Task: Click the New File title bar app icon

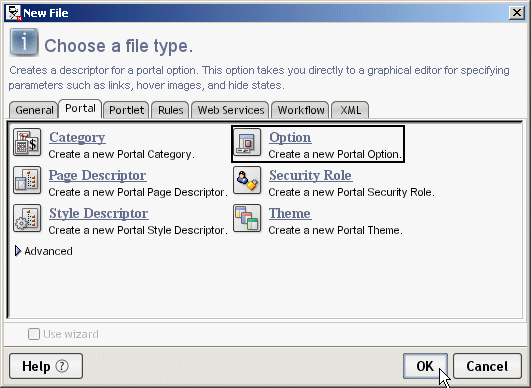Action: (14, 13)
